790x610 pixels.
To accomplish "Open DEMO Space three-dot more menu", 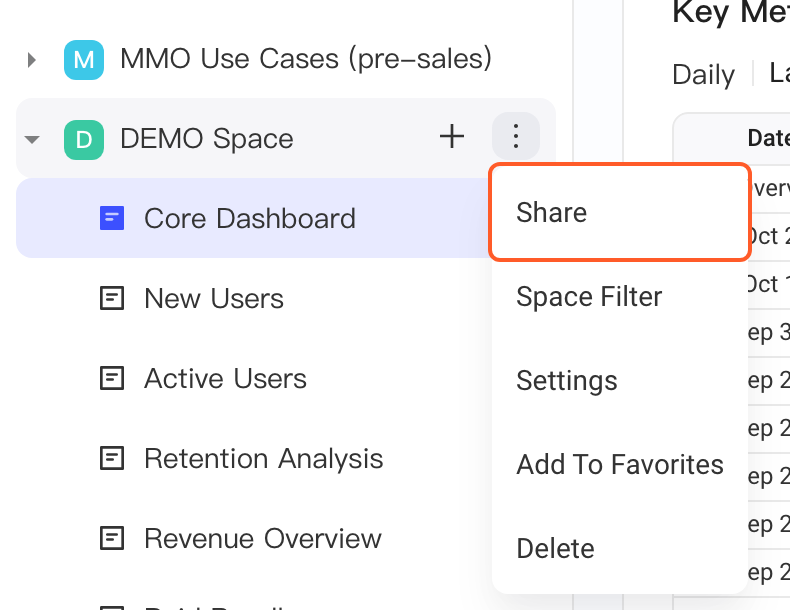I will pos(515,136).
